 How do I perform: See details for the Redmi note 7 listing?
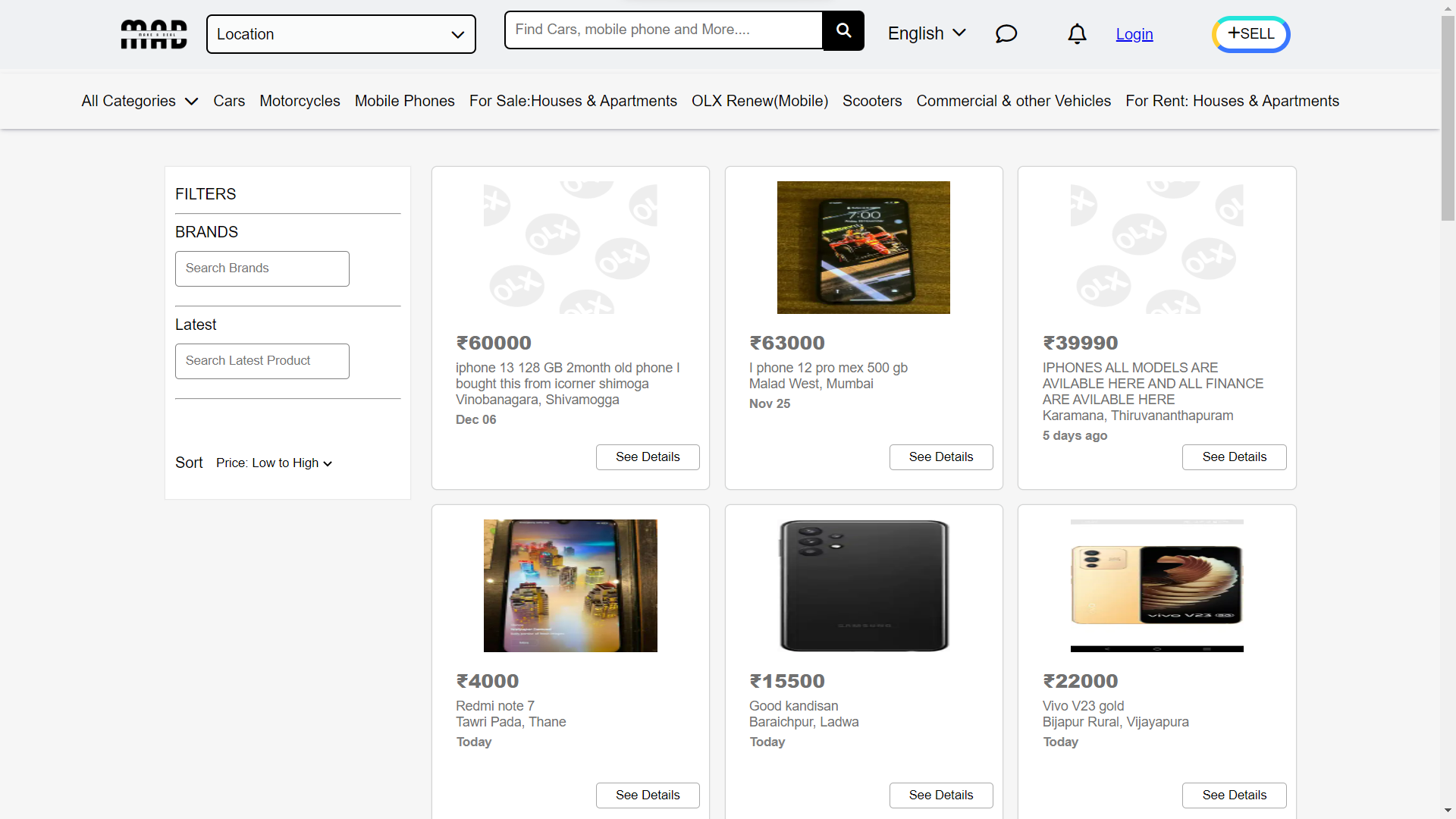[x=647, y=795]
